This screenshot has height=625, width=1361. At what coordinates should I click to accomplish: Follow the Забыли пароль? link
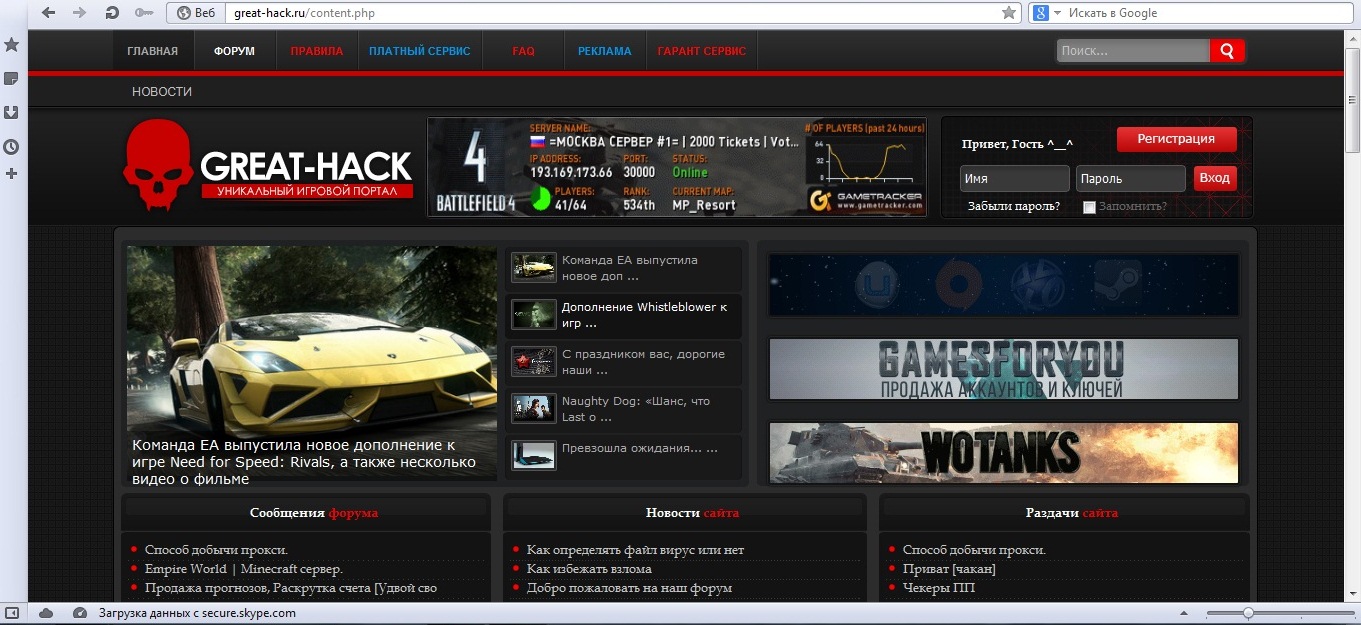(1013, 206)
